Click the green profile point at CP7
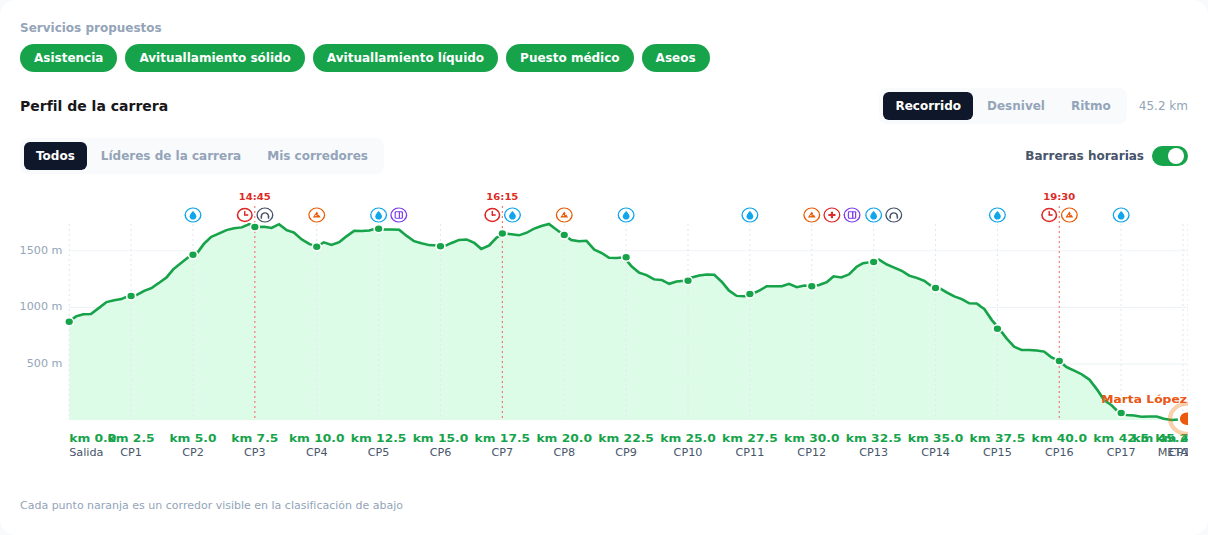1208x535 pixels. point(502,233)
